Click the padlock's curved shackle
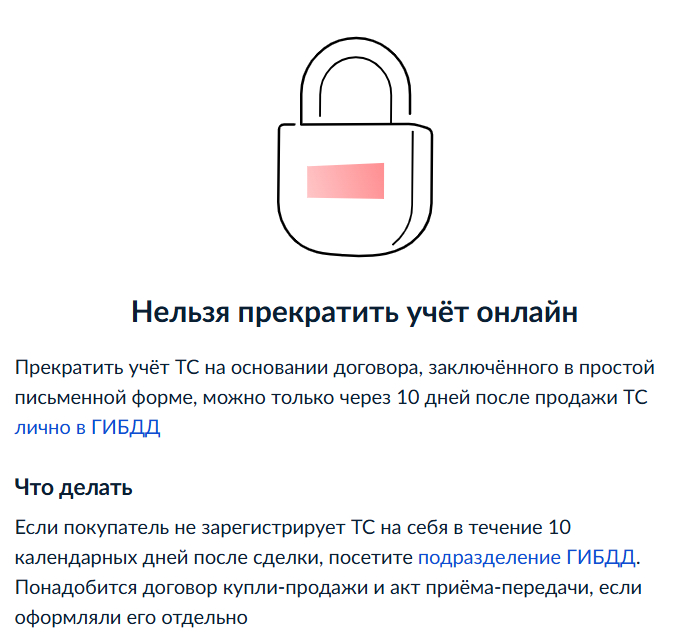691x643 pixels. click(x=355, y=80)
